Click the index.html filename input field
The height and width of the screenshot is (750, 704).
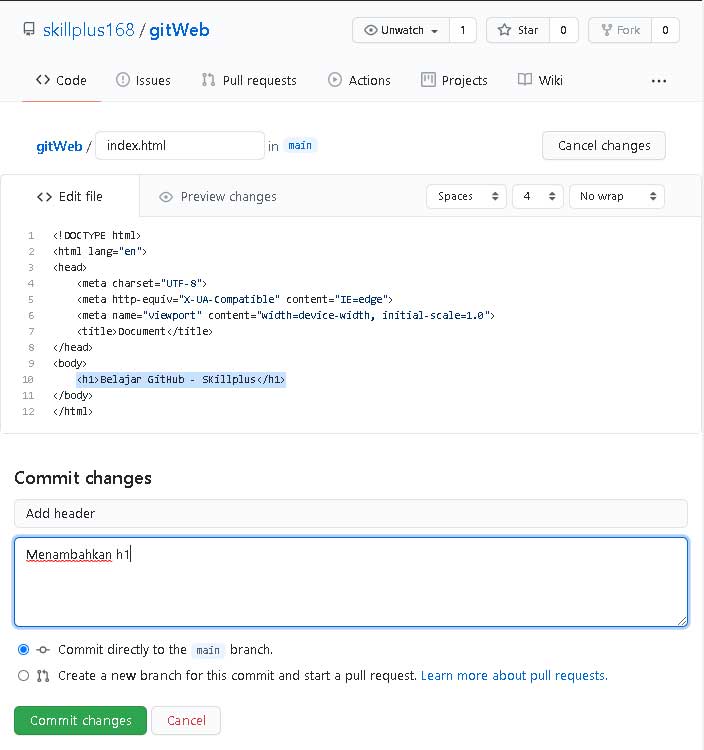click(x=180, y=146)
